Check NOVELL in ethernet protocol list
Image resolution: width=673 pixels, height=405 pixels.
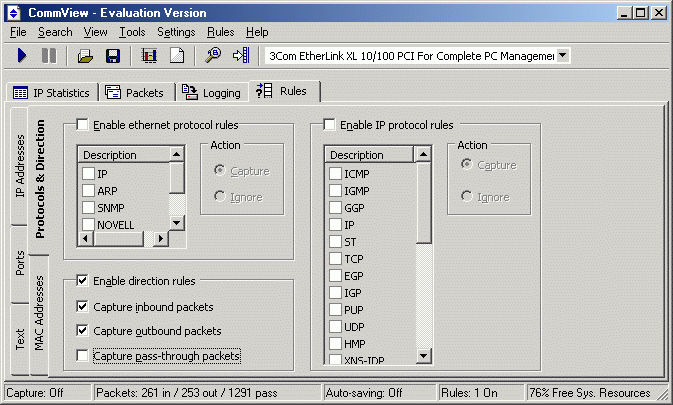(88, 224)
